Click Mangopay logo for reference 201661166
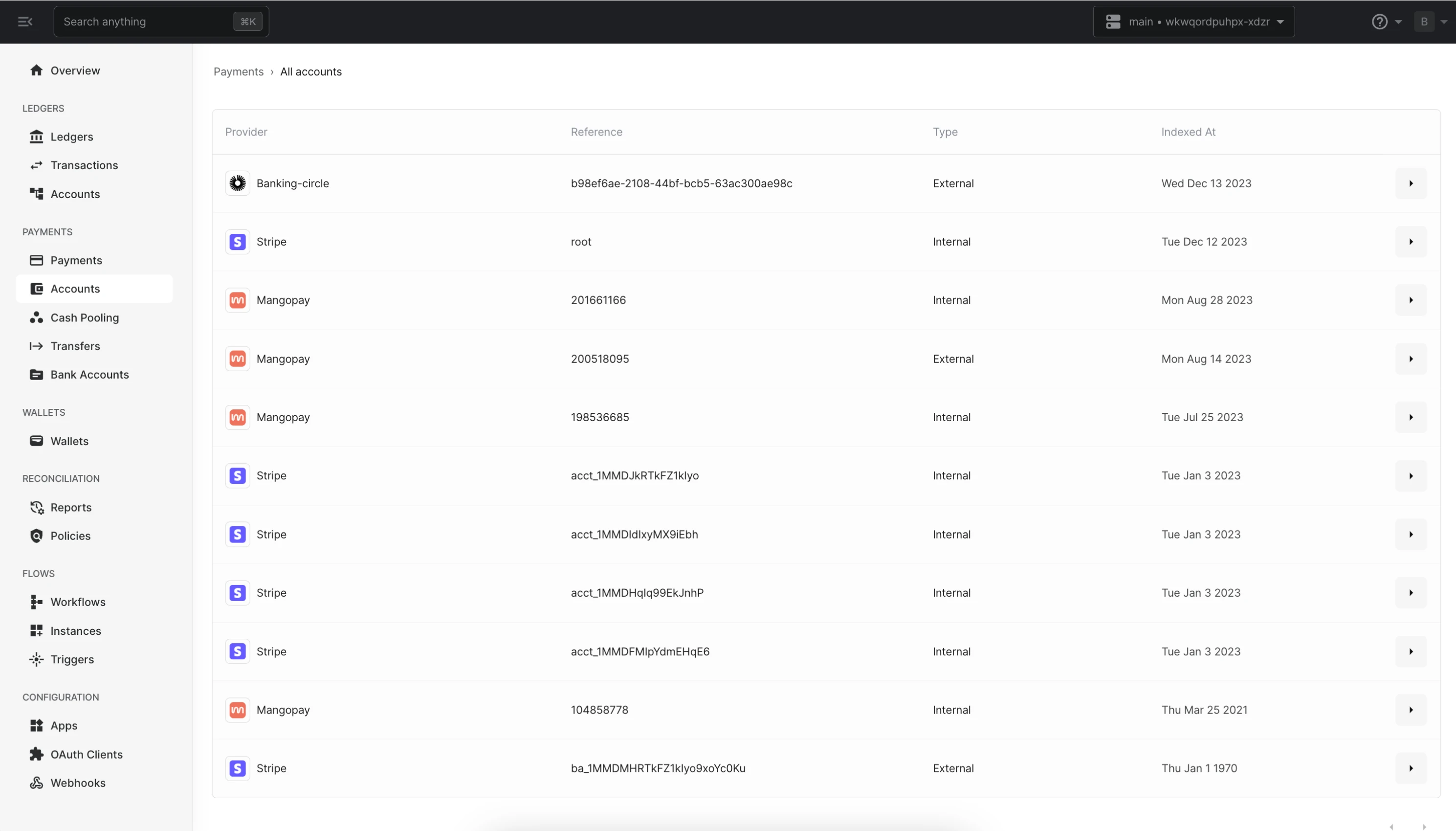Image resolution: width=1456 pixels, height=831 pixels. (x=237, y=300)
